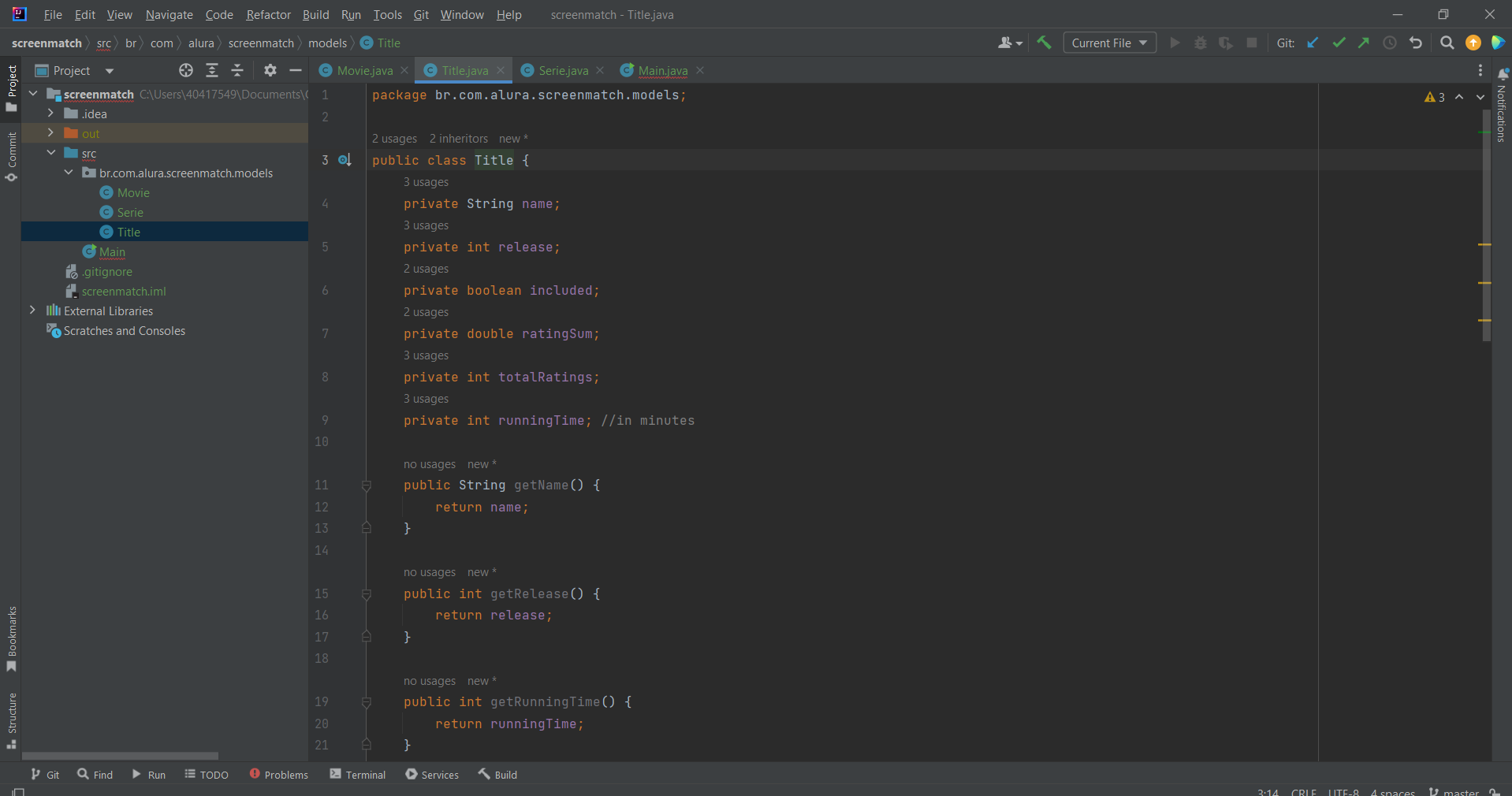
Task: Click the models breadcrumb
Action: [327, 43]
